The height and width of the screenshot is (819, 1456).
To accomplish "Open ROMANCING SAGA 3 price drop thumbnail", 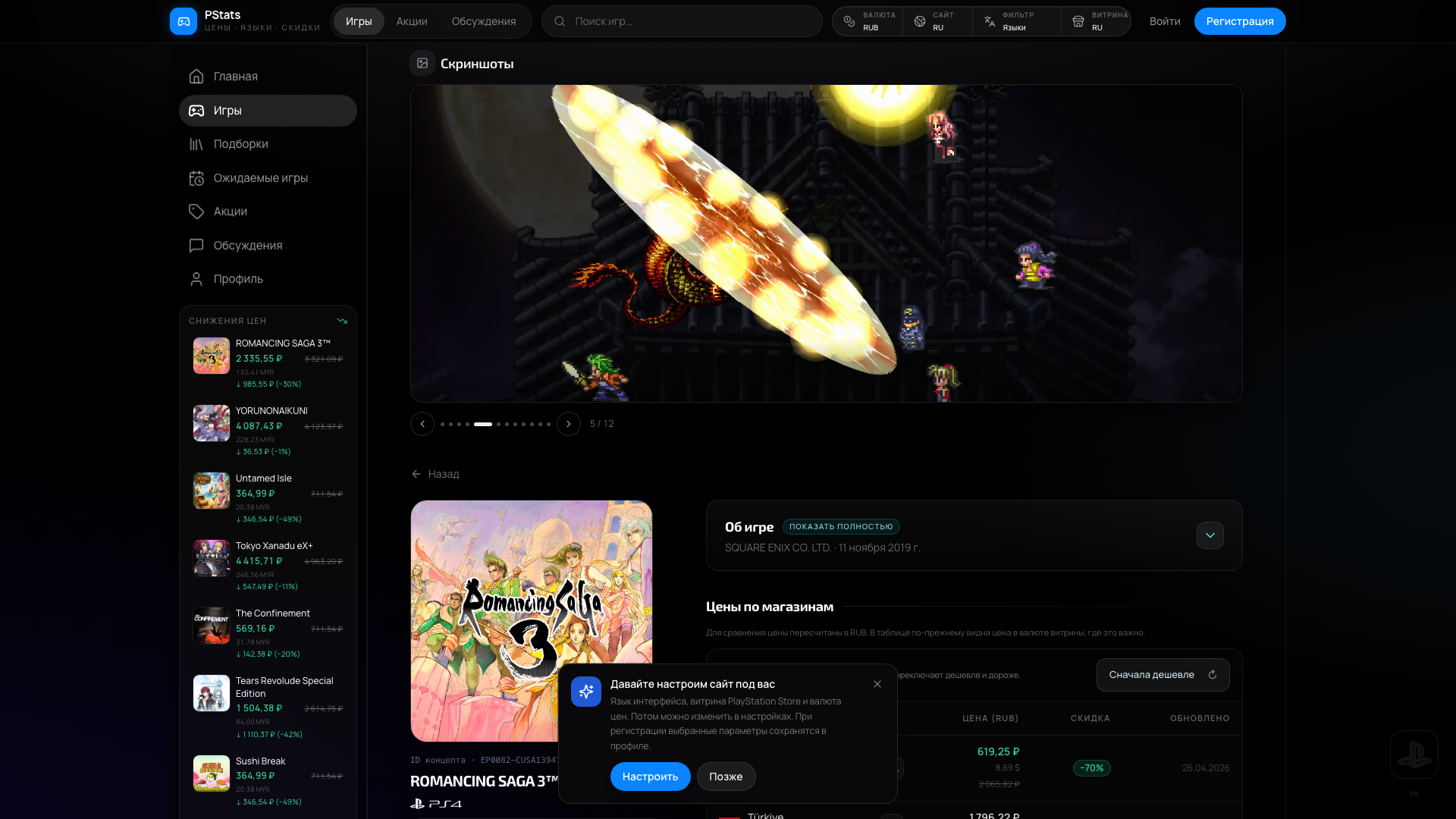I will click(x=212, y=356).
